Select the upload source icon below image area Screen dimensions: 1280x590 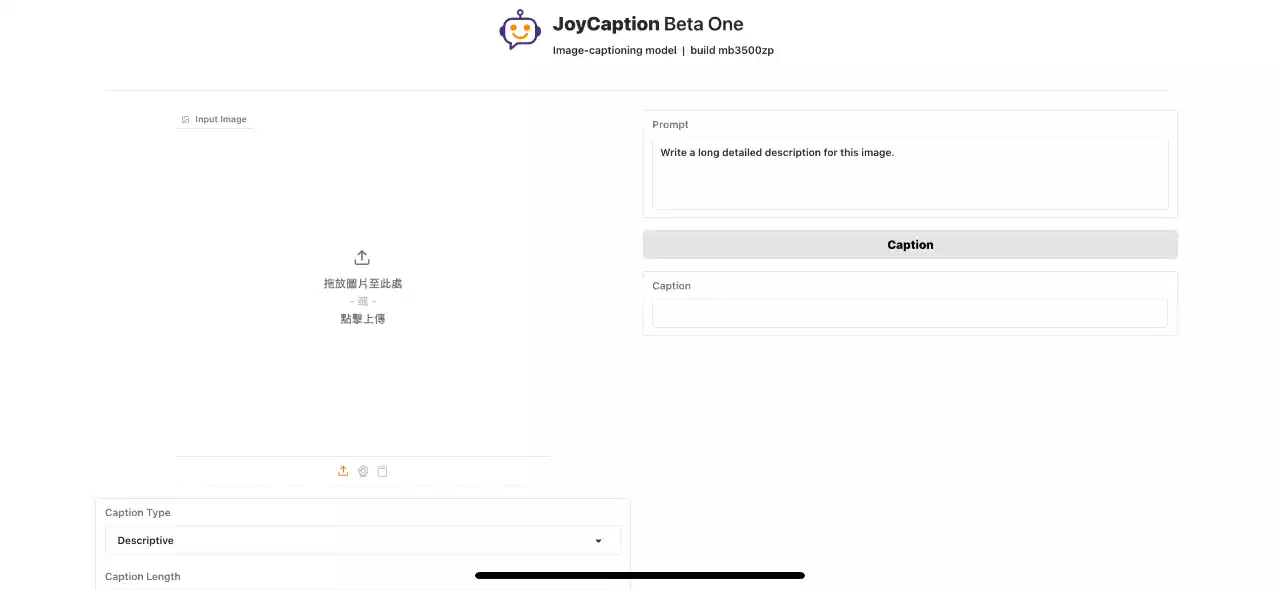point(343,471)
